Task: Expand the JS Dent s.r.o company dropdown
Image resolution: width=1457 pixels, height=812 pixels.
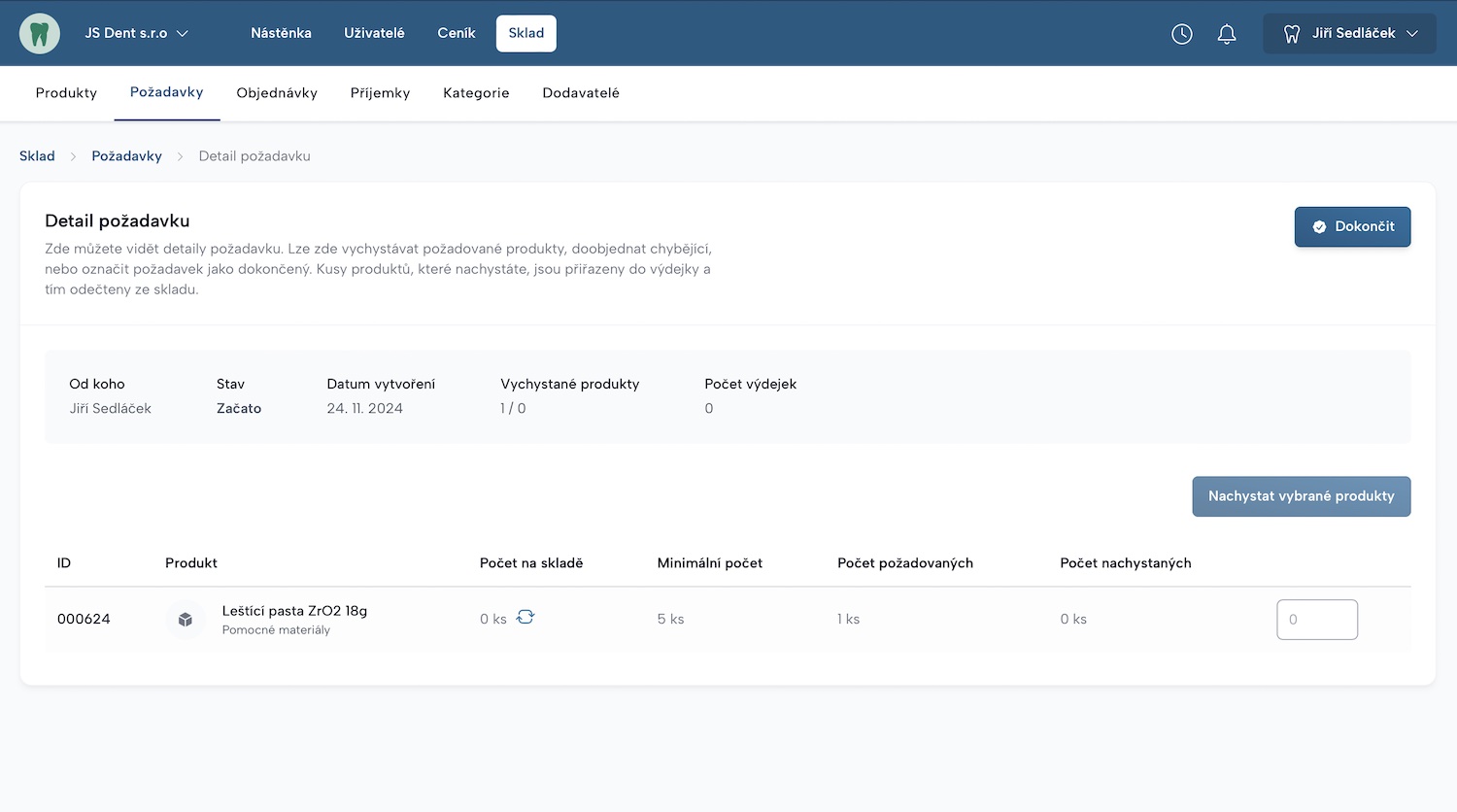Action: coord(136,33)
